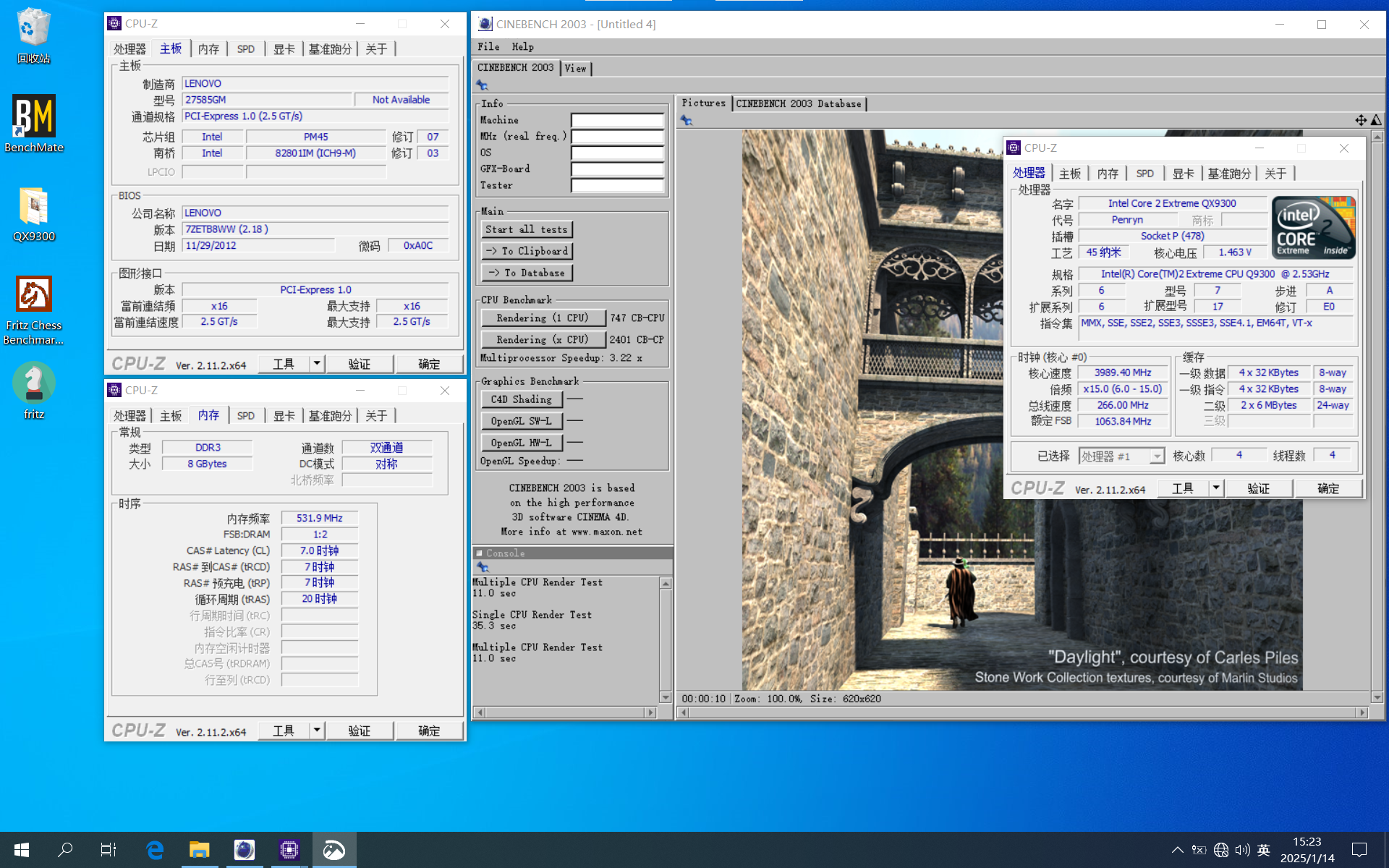The image size is (1389, 868).
Task: Open tools dropdown arrow in processor CPU-Z
Action: [x=1216, y=488]
